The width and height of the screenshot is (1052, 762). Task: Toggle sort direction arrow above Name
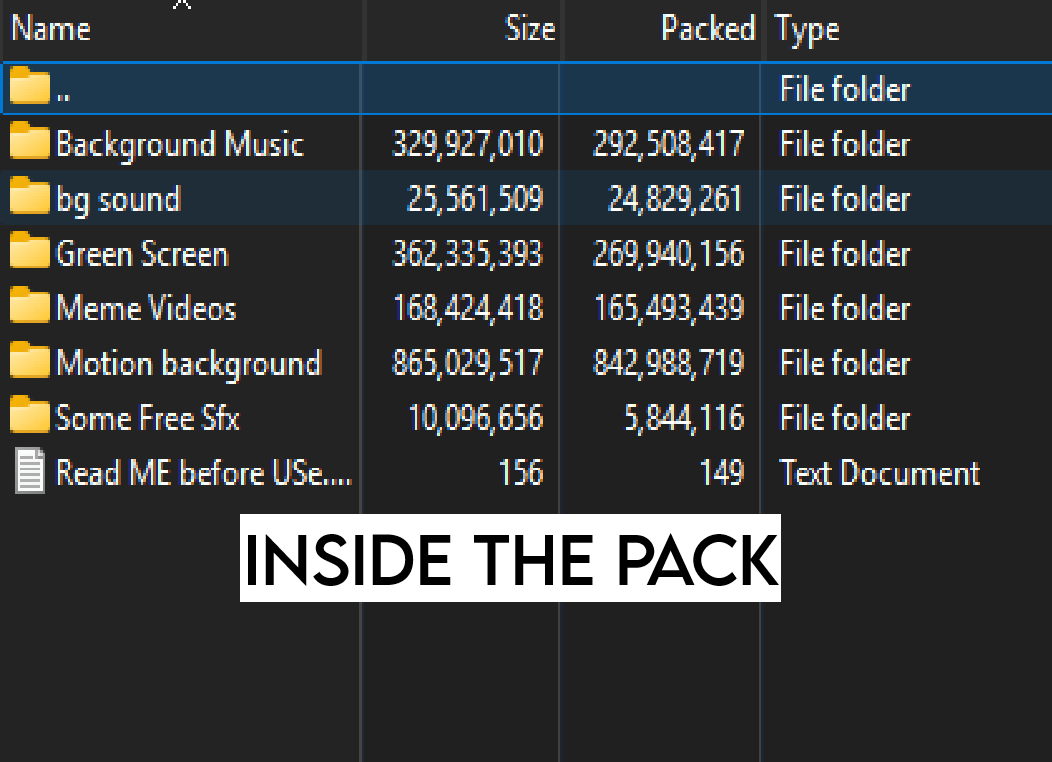(x=181, y=5)
